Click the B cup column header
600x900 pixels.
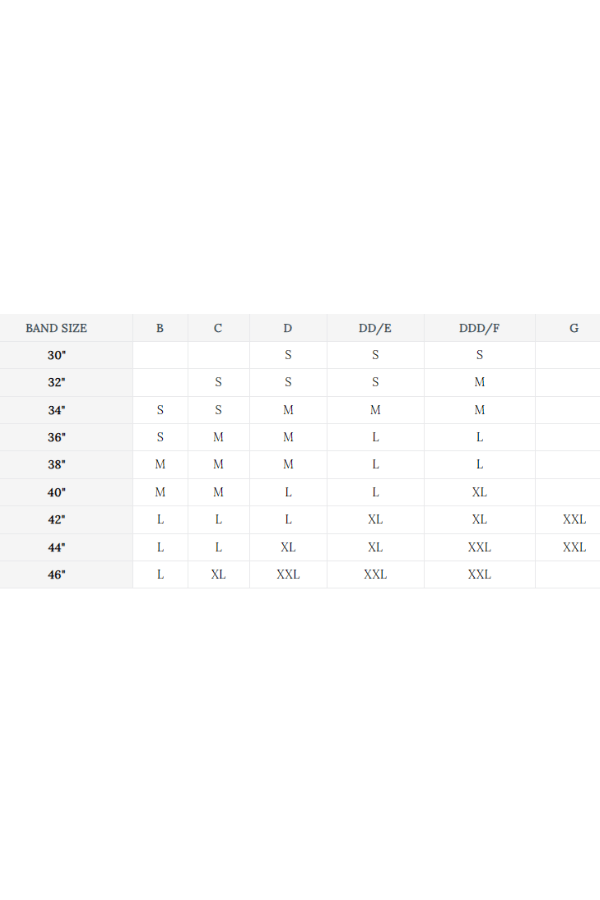coord(160,328)
